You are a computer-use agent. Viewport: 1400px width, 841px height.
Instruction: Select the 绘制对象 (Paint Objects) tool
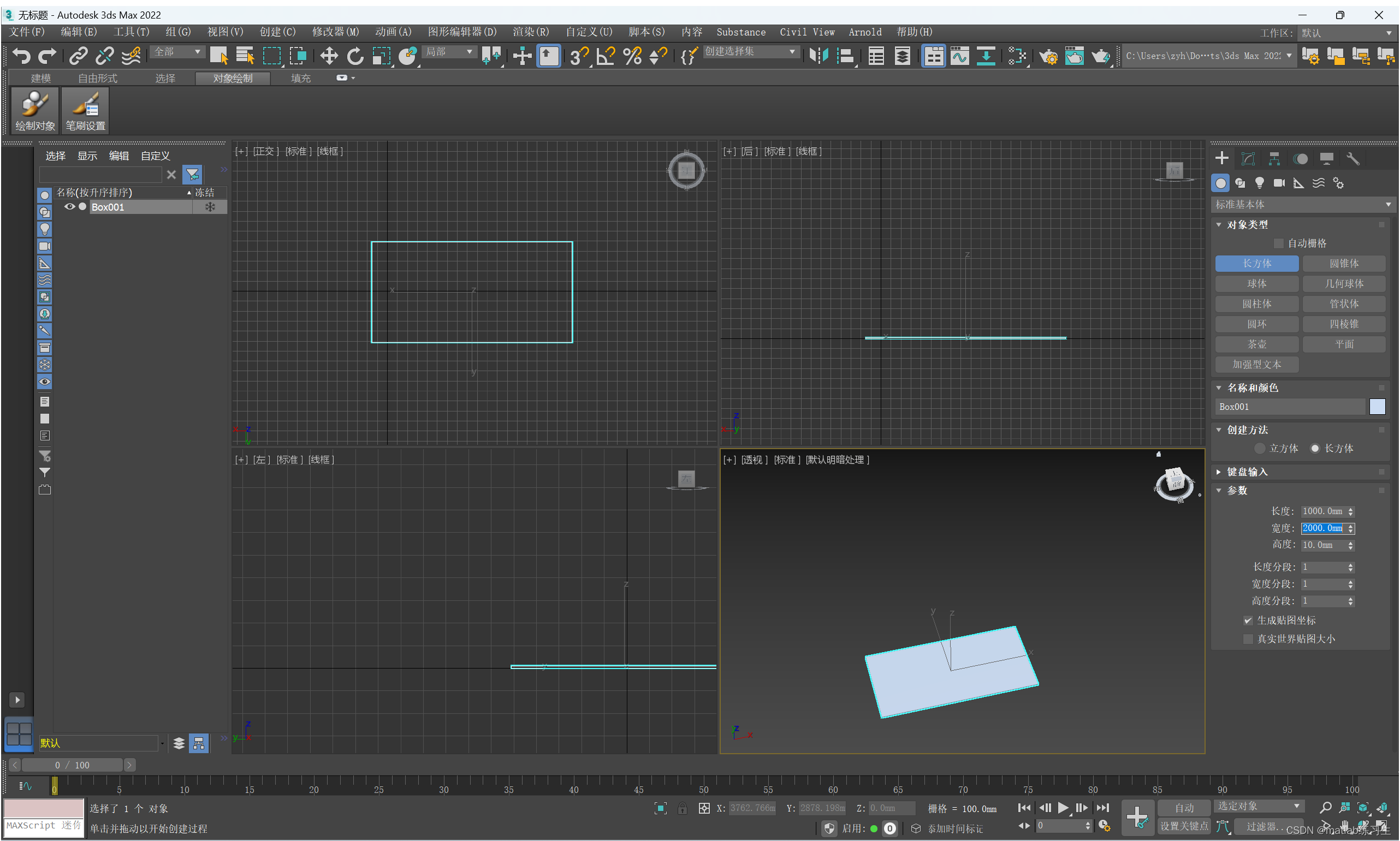(34, 110)
